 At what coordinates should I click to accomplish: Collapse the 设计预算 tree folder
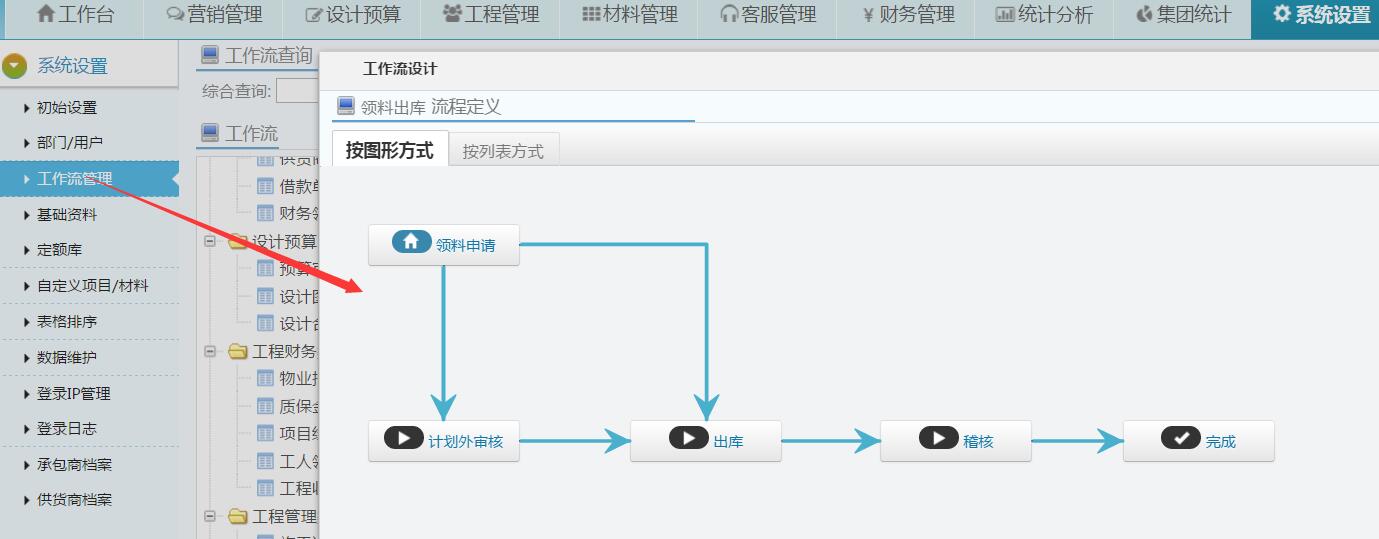coord(211,242)
